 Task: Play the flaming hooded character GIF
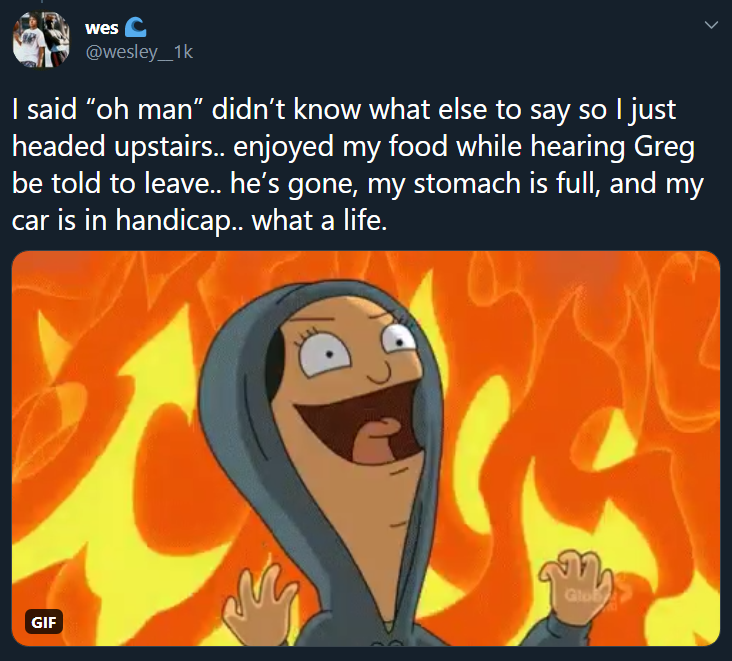(x=366, y=449)
